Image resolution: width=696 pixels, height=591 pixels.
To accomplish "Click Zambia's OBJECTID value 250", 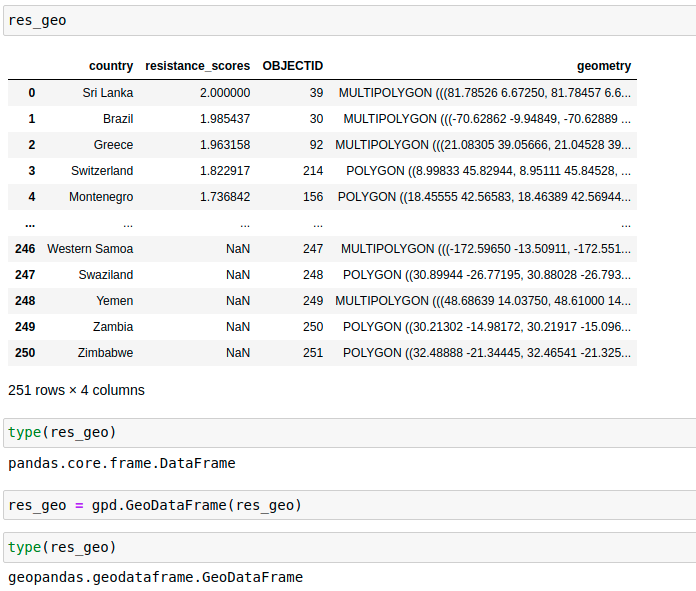I will click(x=312, y=327).
